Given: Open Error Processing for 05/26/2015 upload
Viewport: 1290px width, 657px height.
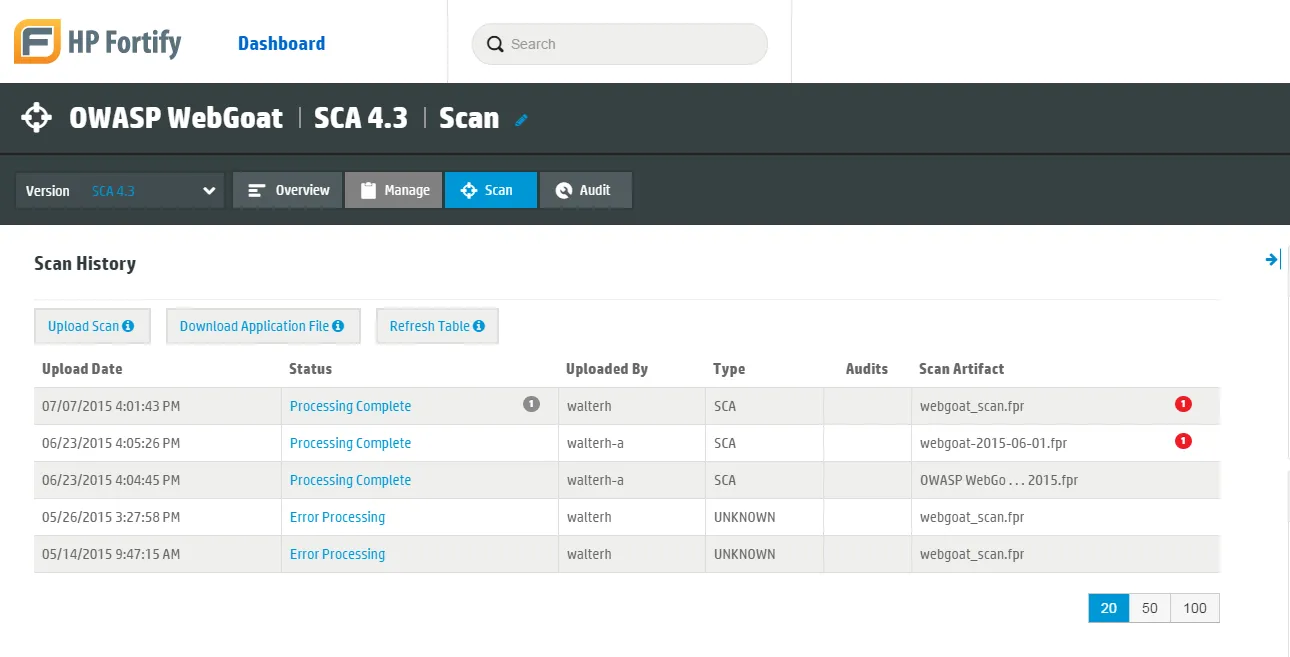Looking at the screenshot, I should tap(337, 517).
